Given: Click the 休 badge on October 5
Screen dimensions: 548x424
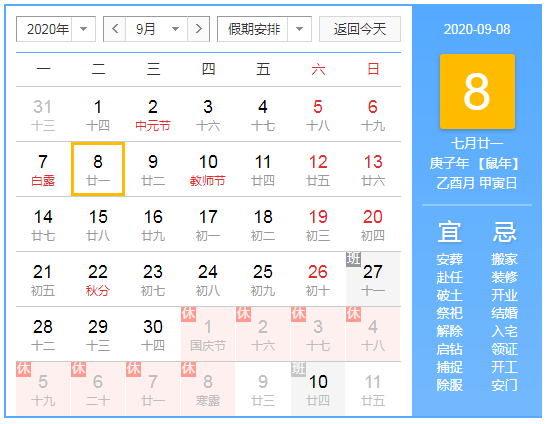Looking at the screenshot, I should pos(23,369).
